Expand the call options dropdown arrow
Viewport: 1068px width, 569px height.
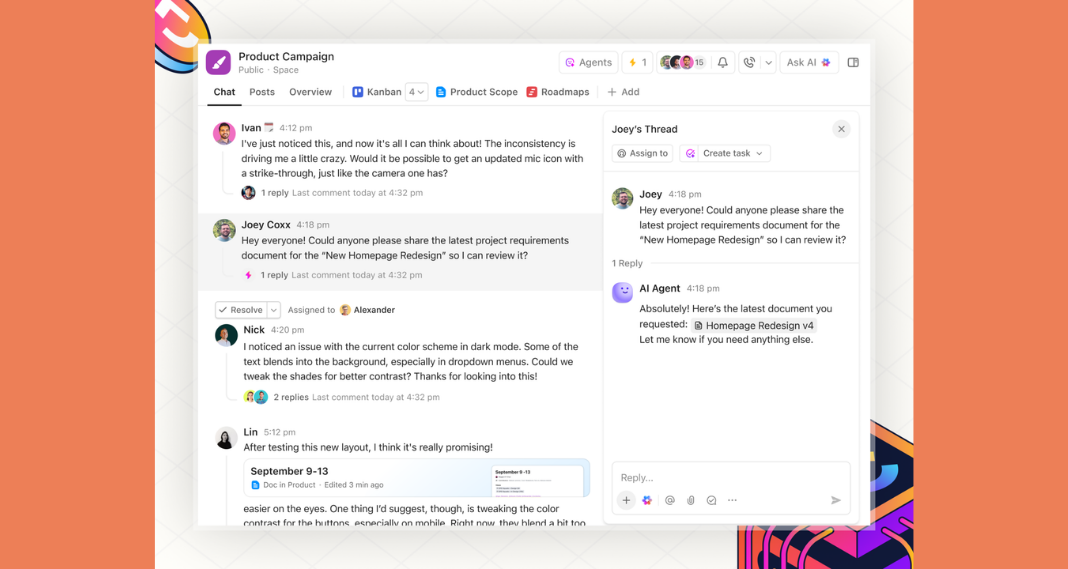[768, 62]
